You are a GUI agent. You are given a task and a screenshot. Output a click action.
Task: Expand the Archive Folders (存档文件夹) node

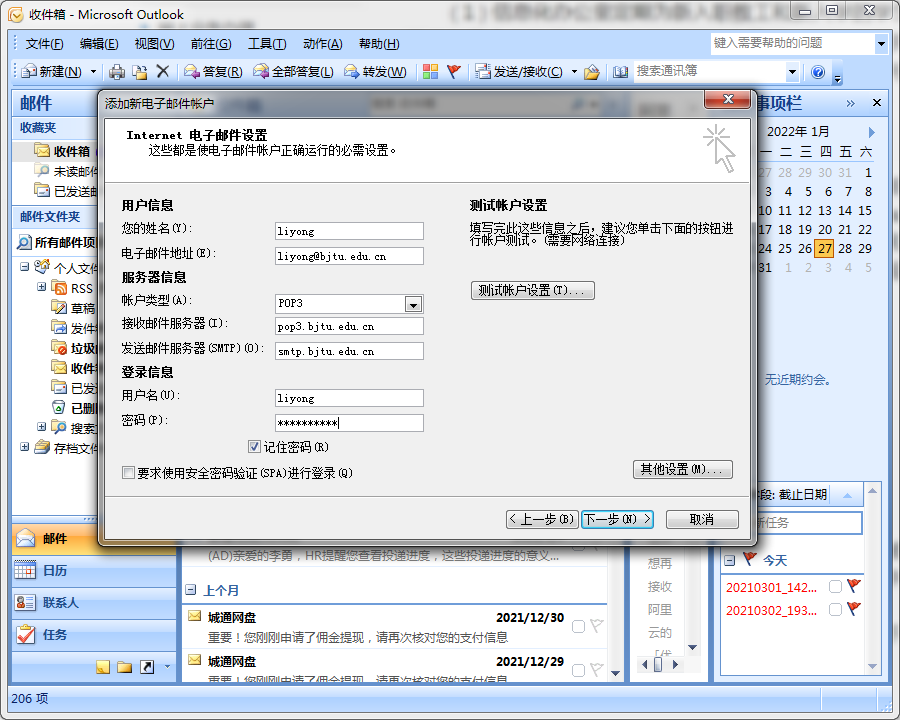tap(24, 447)
